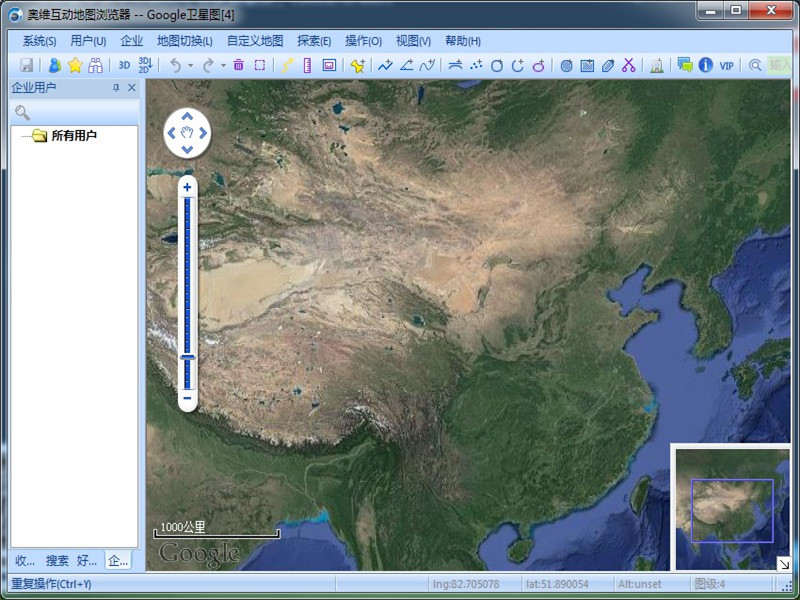Select the draw polyline track tool
Image resolution: width=800 pixels, height=600 pixels.
pyautogui.click(x=385, y=65)
